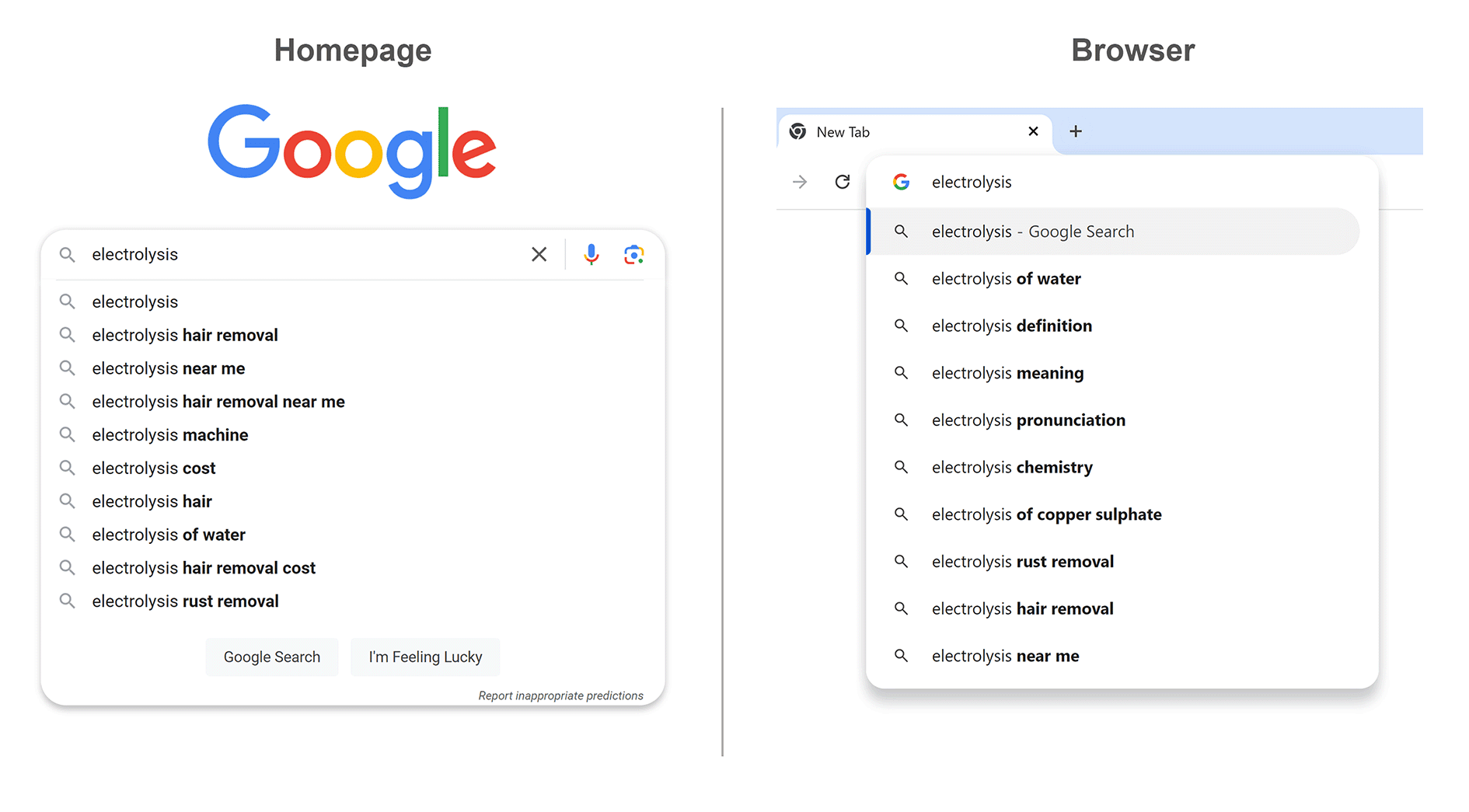Image resolution: width=1469 pixels, height=812 pixels.
Task: Select the electrolysis near me suggestion
Action: [x=1005, y=655]
